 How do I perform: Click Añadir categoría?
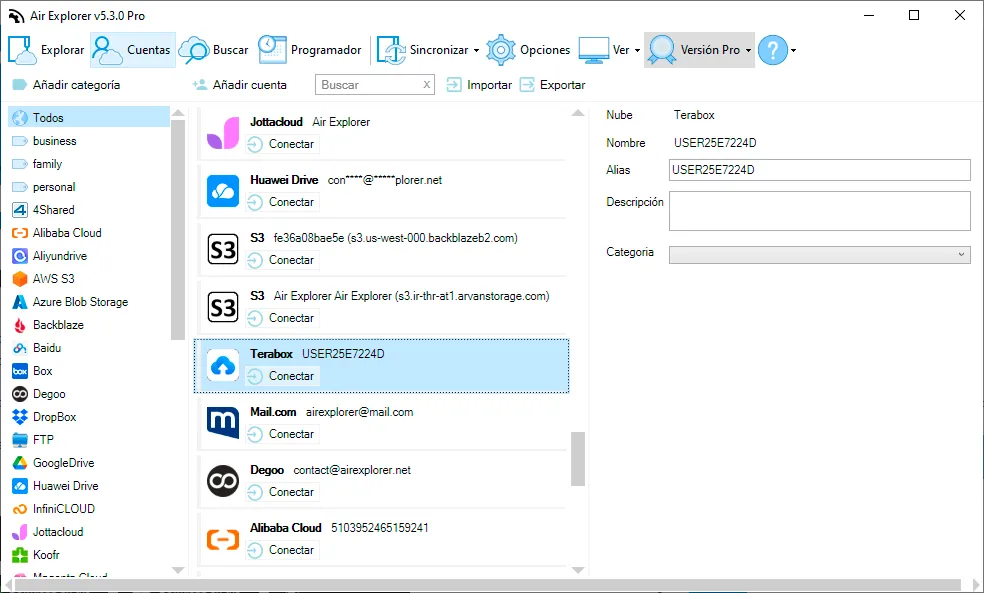click(x=67, y=85)
